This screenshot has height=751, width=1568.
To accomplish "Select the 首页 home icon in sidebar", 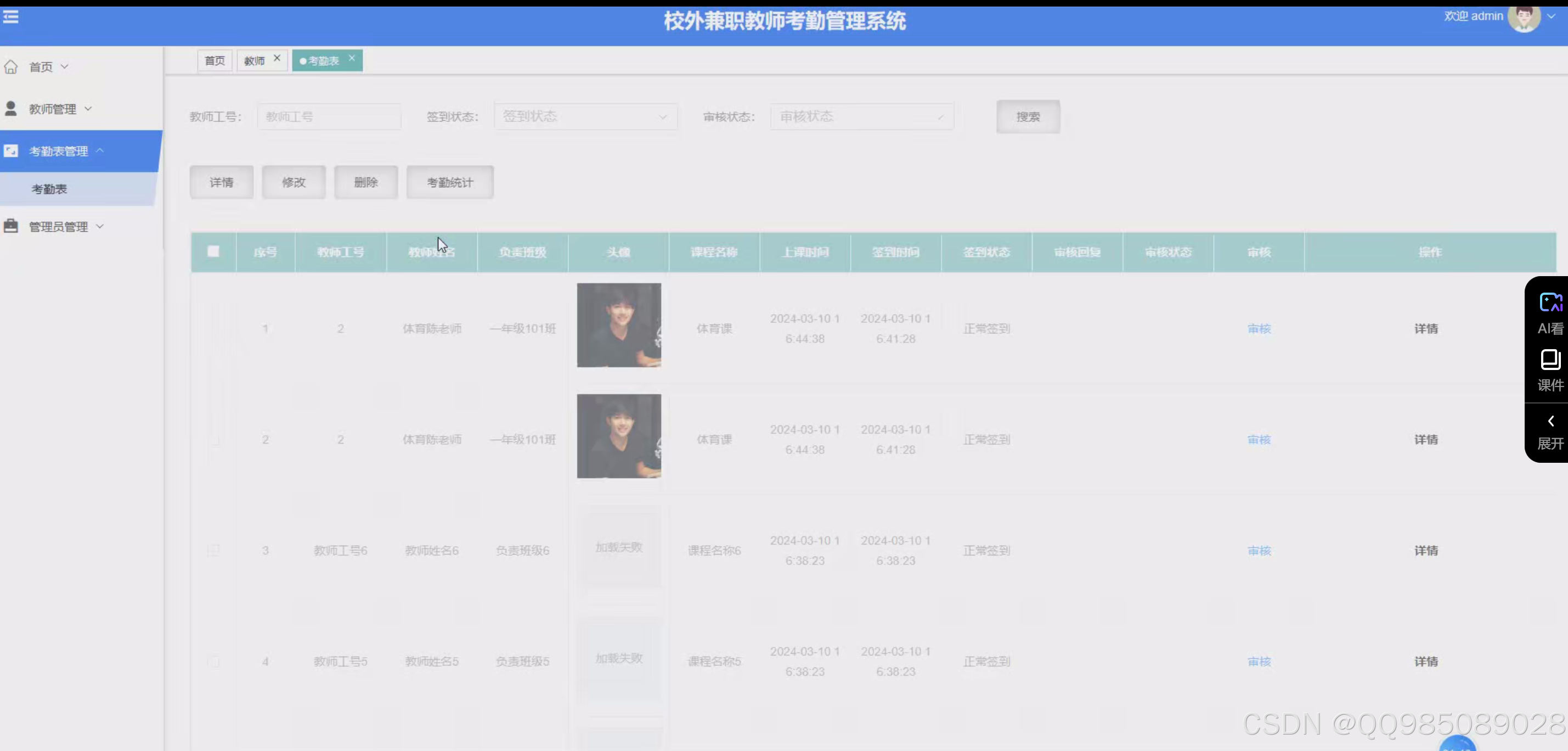I will point(11,66).
